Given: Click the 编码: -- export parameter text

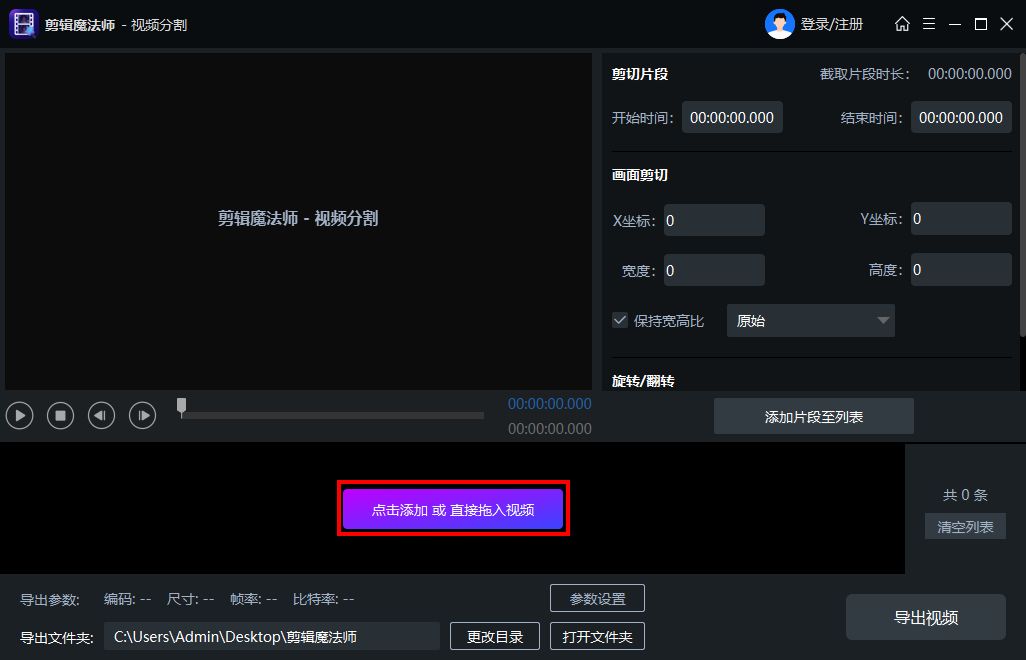Looking at the screenshot, I should pyautogui.click(x=127, y=599).
